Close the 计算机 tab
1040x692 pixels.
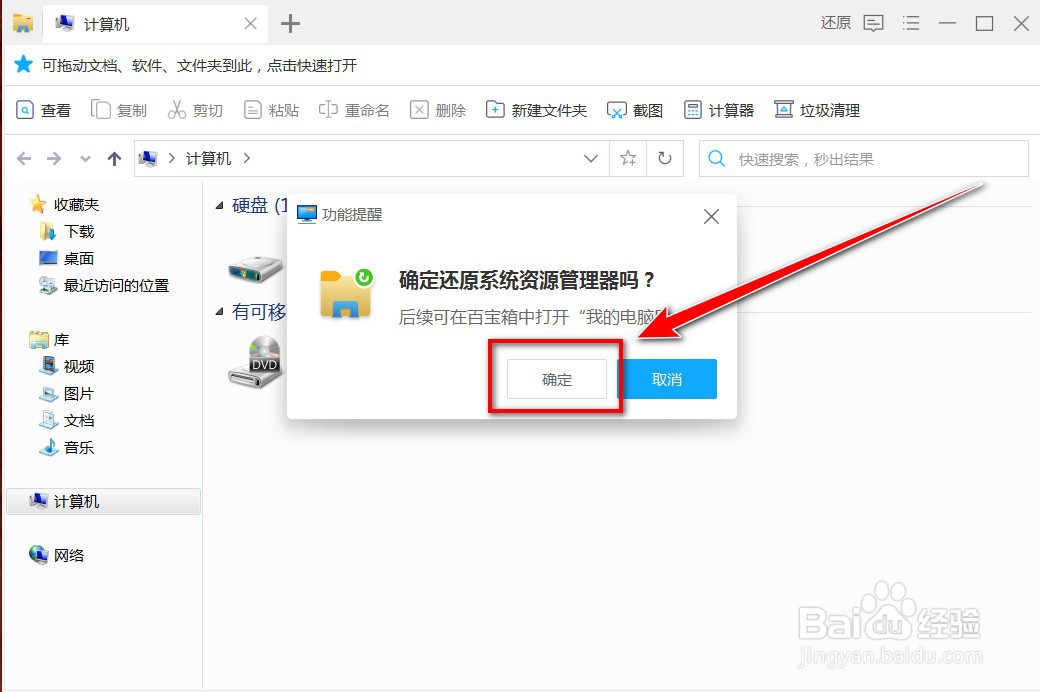pos(250,24)
